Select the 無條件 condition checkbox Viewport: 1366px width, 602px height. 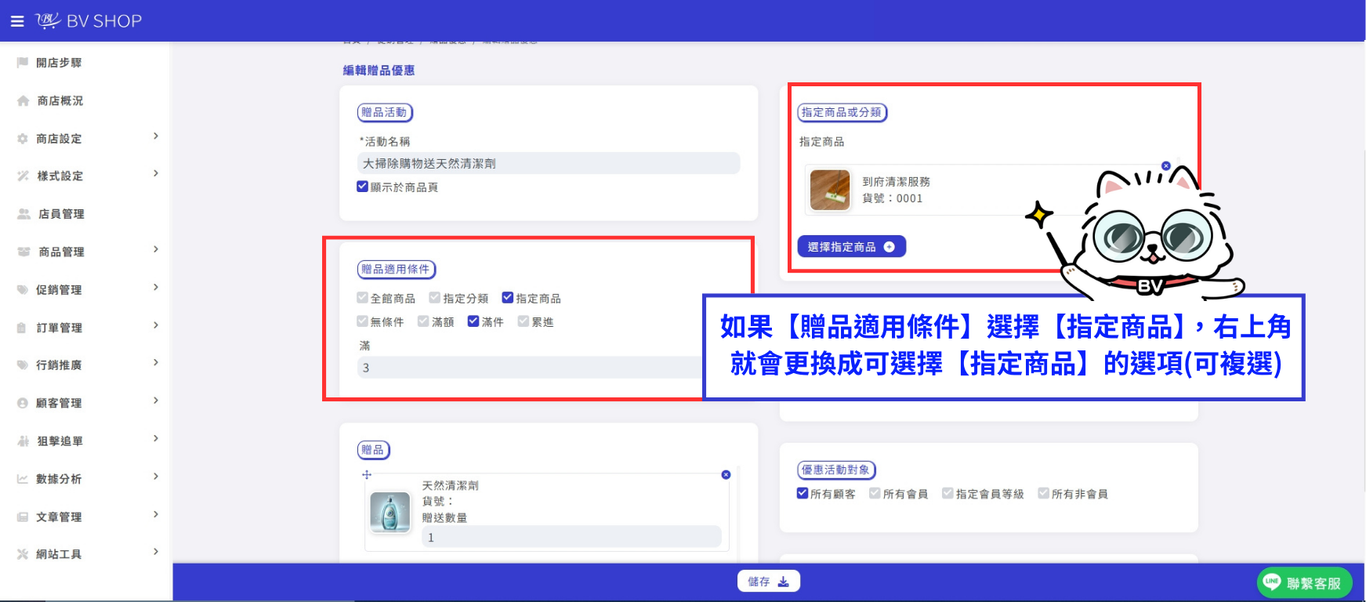pos(363,322)
